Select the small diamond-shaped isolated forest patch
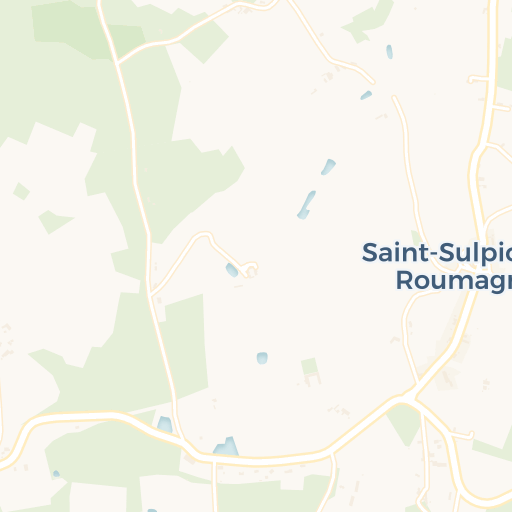Screen dimensions: 512x512 pos(22,191)
